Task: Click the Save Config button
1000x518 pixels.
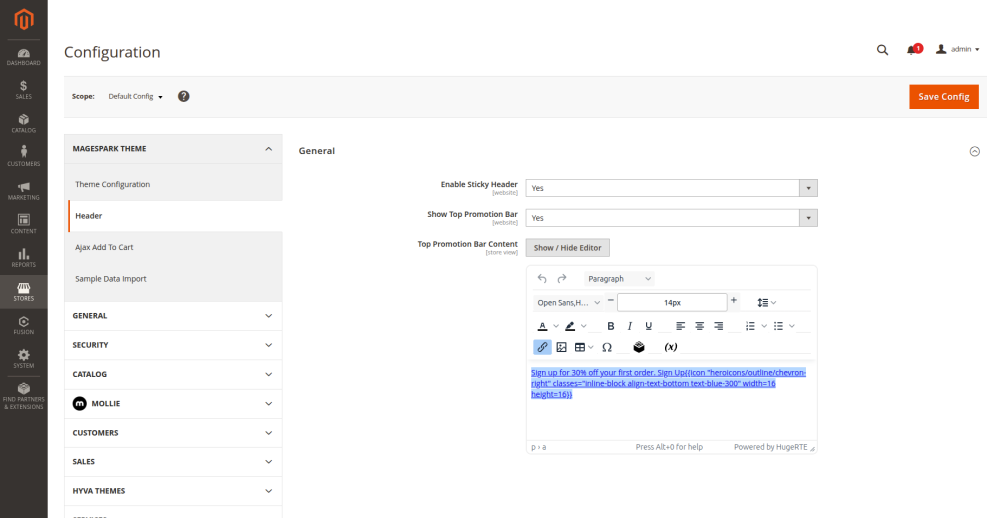Action: pyautogui.click(x=944, y=96)
